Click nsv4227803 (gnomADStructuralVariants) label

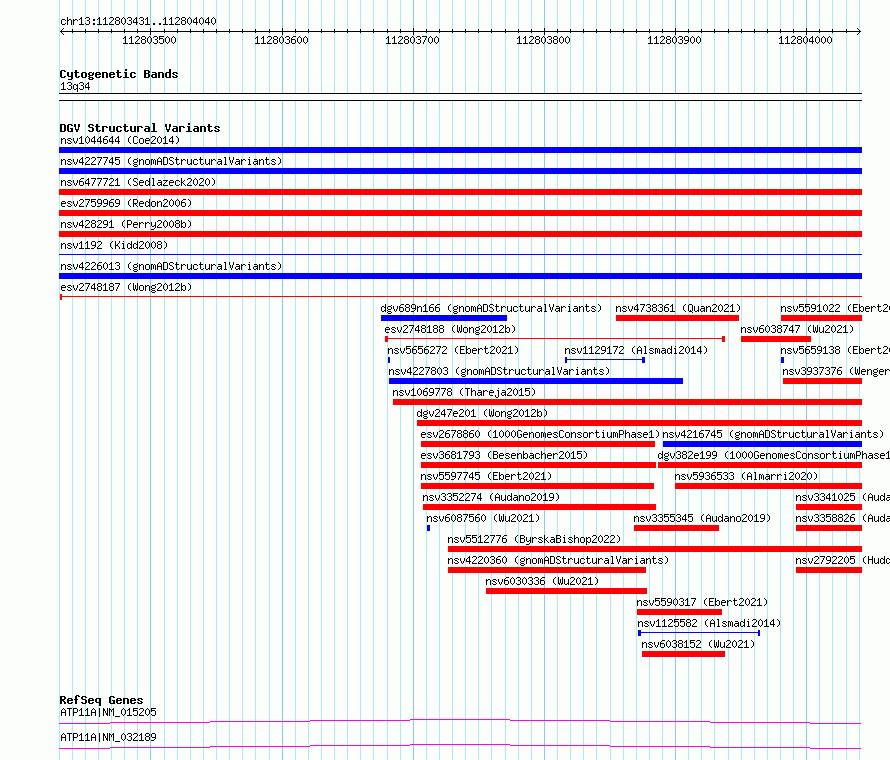pos(499,371)
